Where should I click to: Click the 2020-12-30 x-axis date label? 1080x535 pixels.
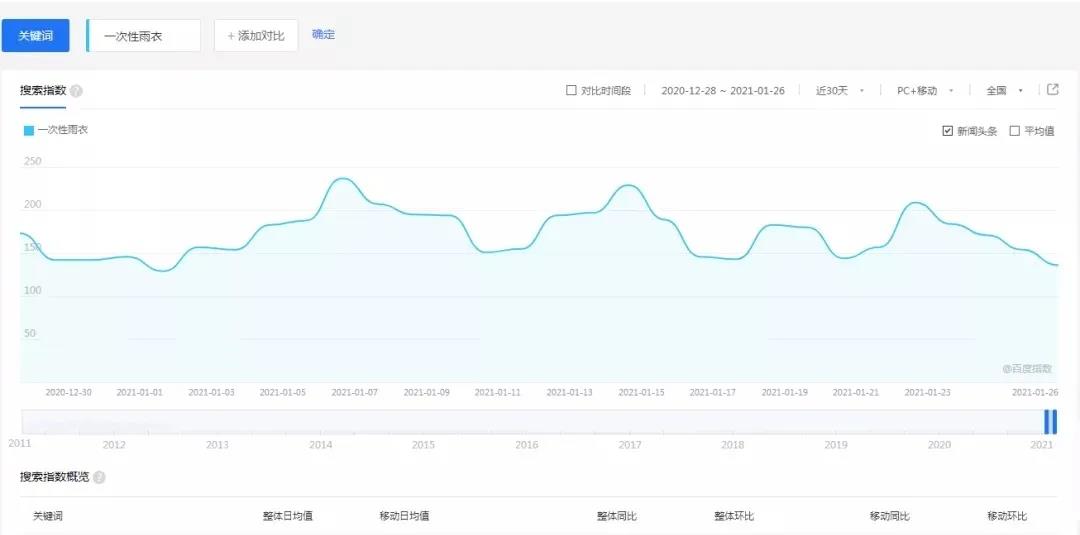pyautogui.click(x=68, y=392)
